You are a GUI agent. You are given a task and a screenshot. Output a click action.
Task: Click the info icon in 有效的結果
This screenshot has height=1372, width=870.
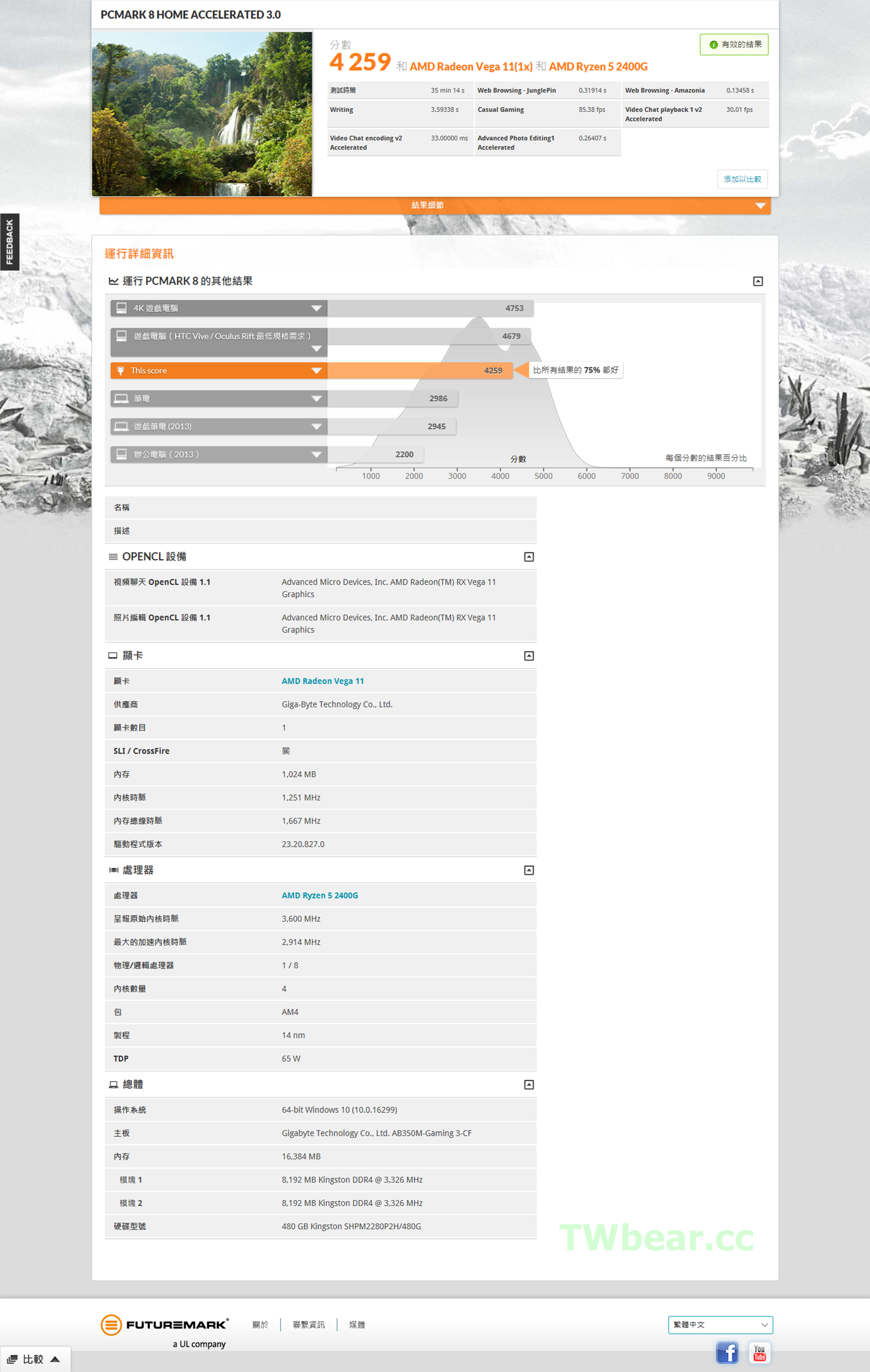click(713, 45)
